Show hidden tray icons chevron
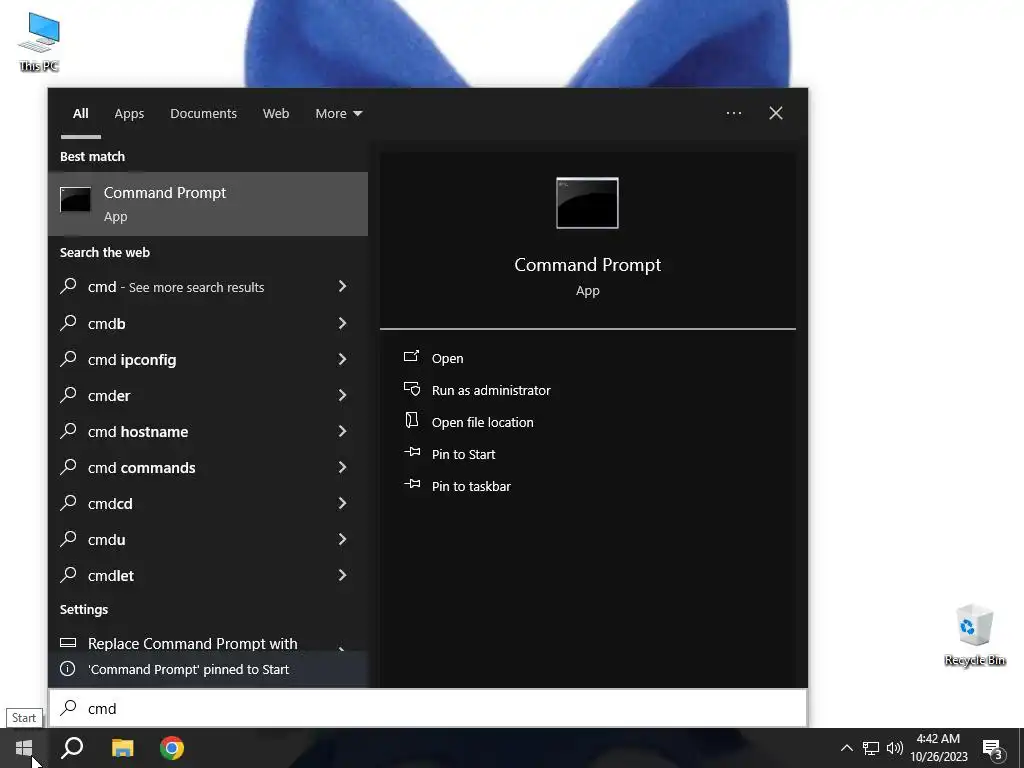This screenshot has height=768, width=1024. point(846,748)
